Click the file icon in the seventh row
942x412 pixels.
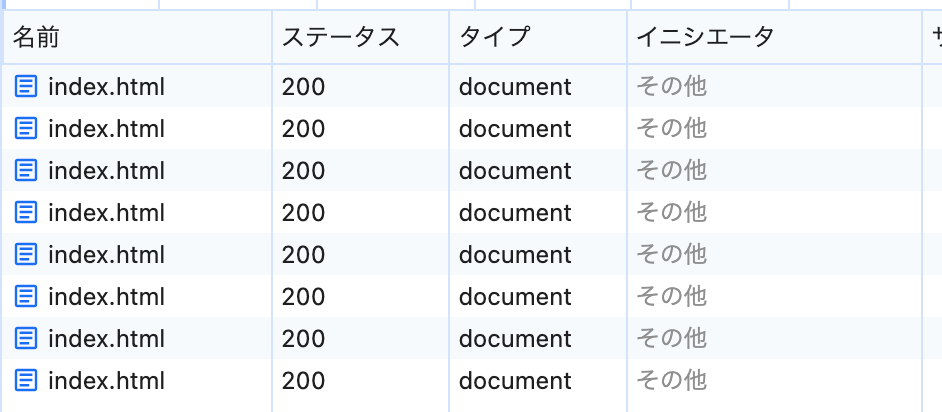click(26, 339)
